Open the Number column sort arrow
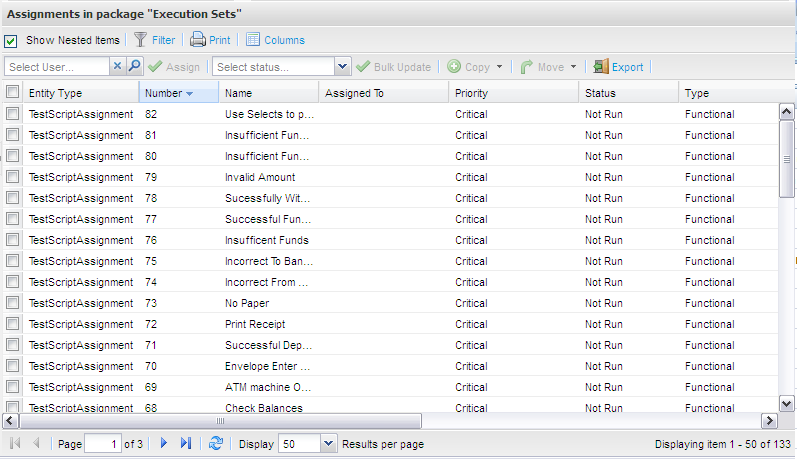The width and height of the screenshot is (797, 459). tap(190, 93)
